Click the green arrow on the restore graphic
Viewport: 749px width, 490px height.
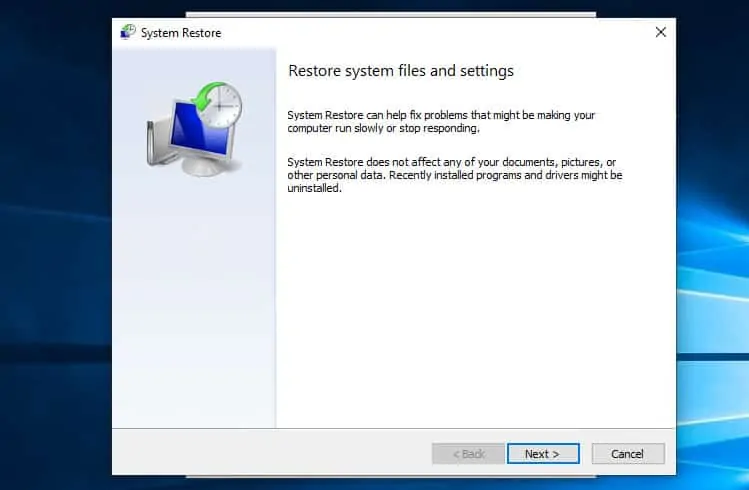point(205,97)
